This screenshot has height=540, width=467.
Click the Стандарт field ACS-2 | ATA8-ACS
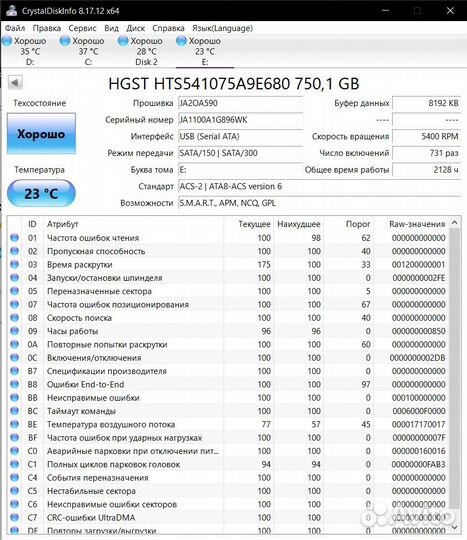click(x=319, y=186)
